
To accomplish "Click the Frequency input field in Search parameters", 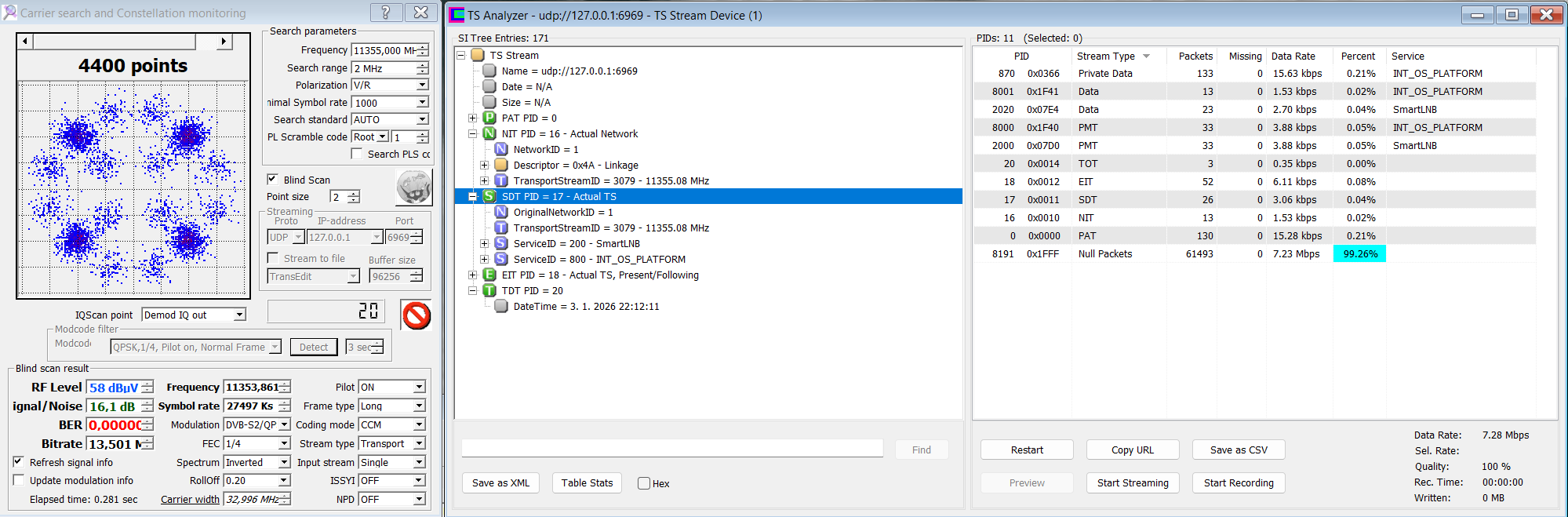I will click(384, 50).
